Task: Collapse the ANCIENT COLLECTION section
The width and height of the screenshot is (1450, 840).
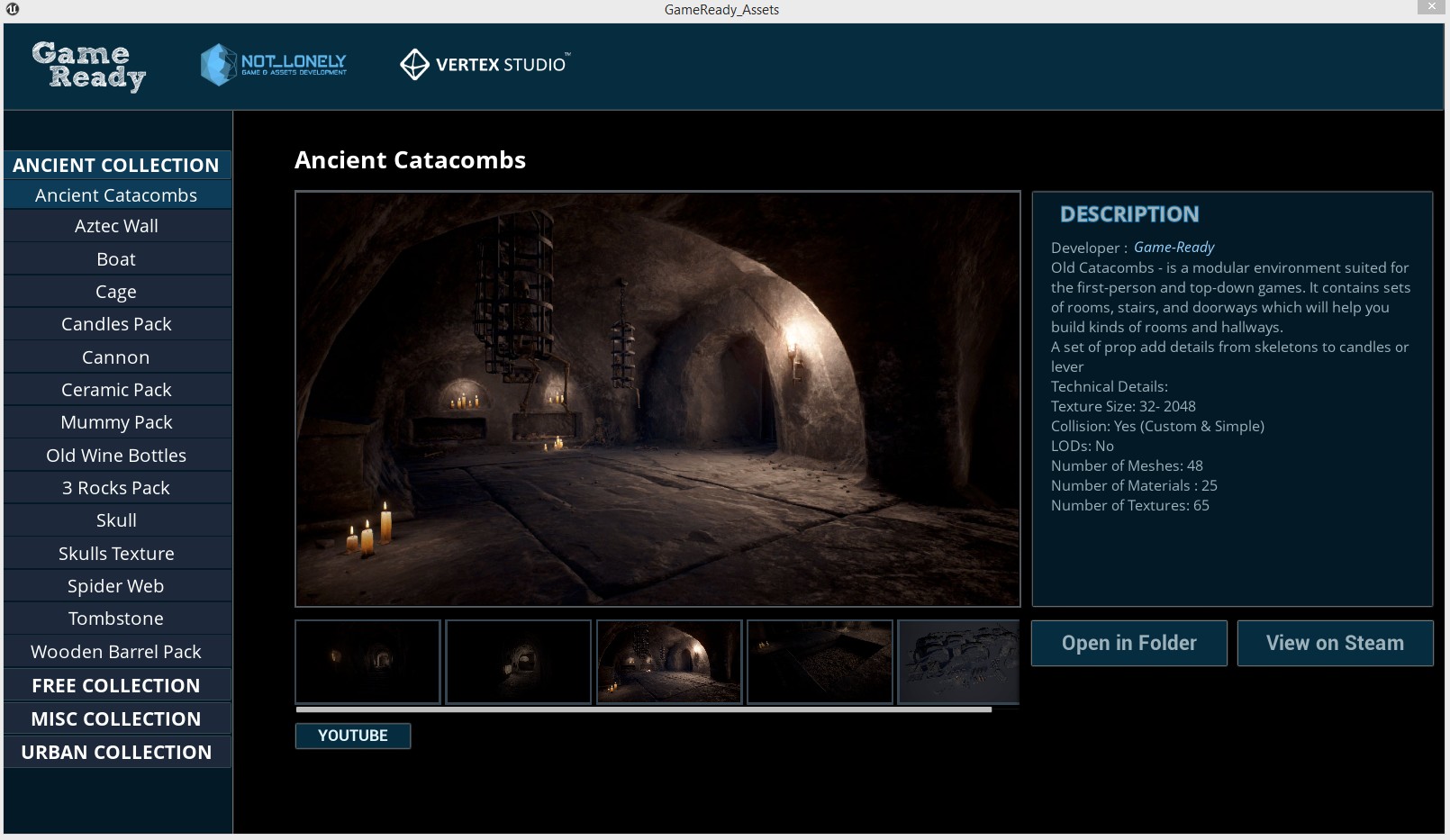Action: click(x=116, y=165)
